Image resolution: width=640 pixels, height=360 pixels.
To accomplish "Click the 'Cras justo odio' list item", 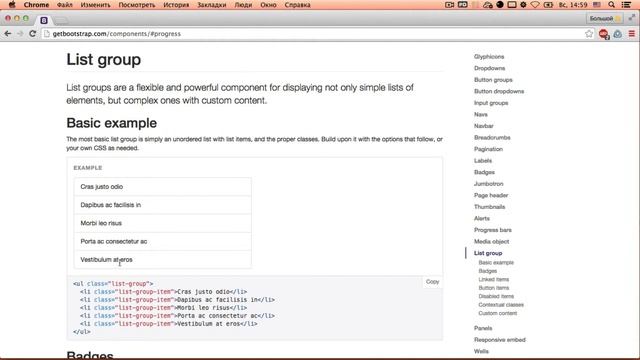I will (x=162, y=187).
